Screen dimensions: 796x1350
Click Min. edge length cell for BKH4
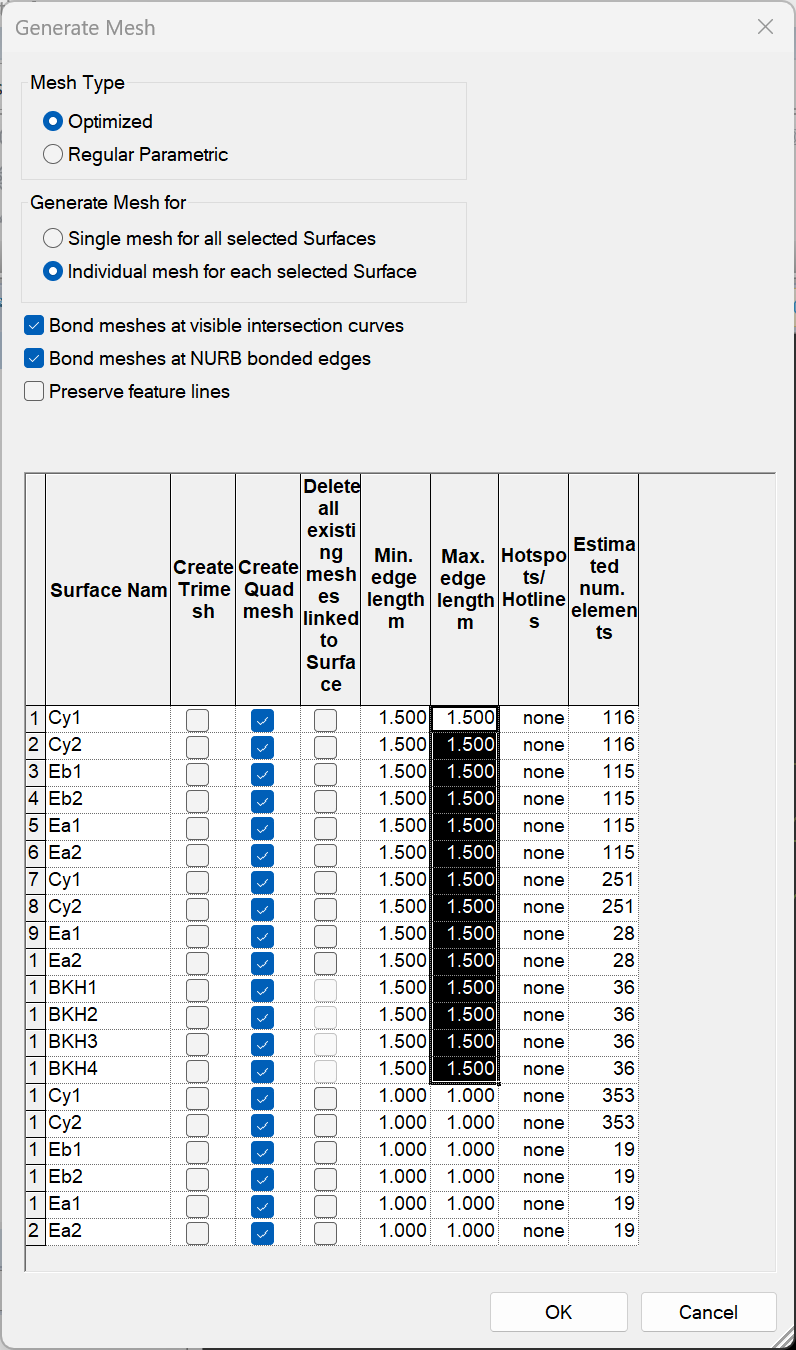click(396, 1069)
